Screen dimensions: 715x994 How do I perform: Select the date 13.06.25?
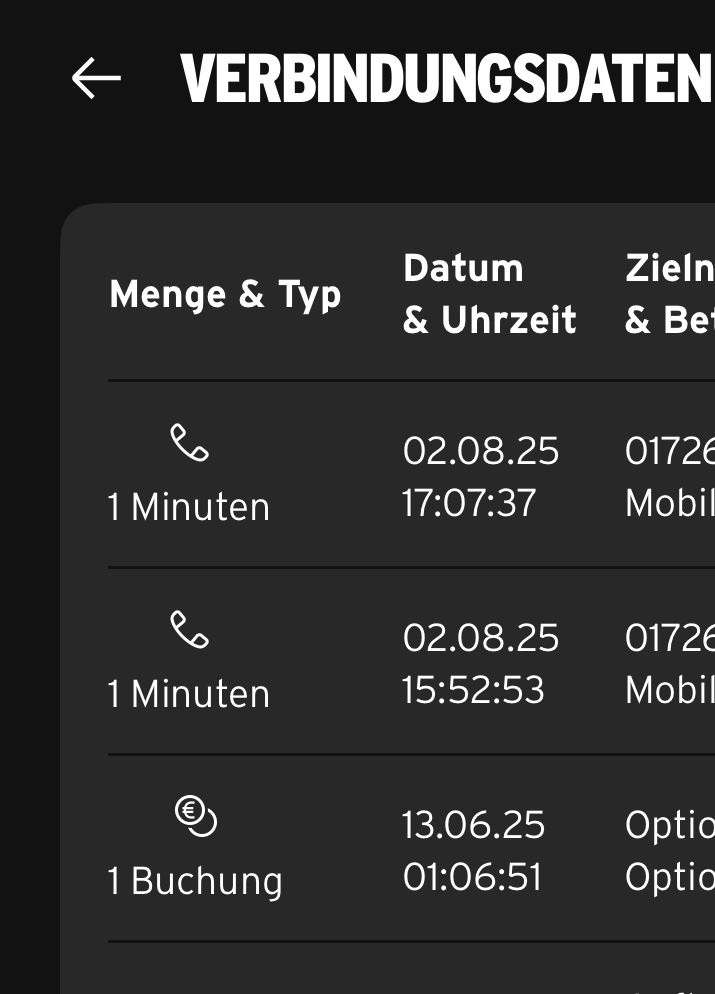click(473, 826)
